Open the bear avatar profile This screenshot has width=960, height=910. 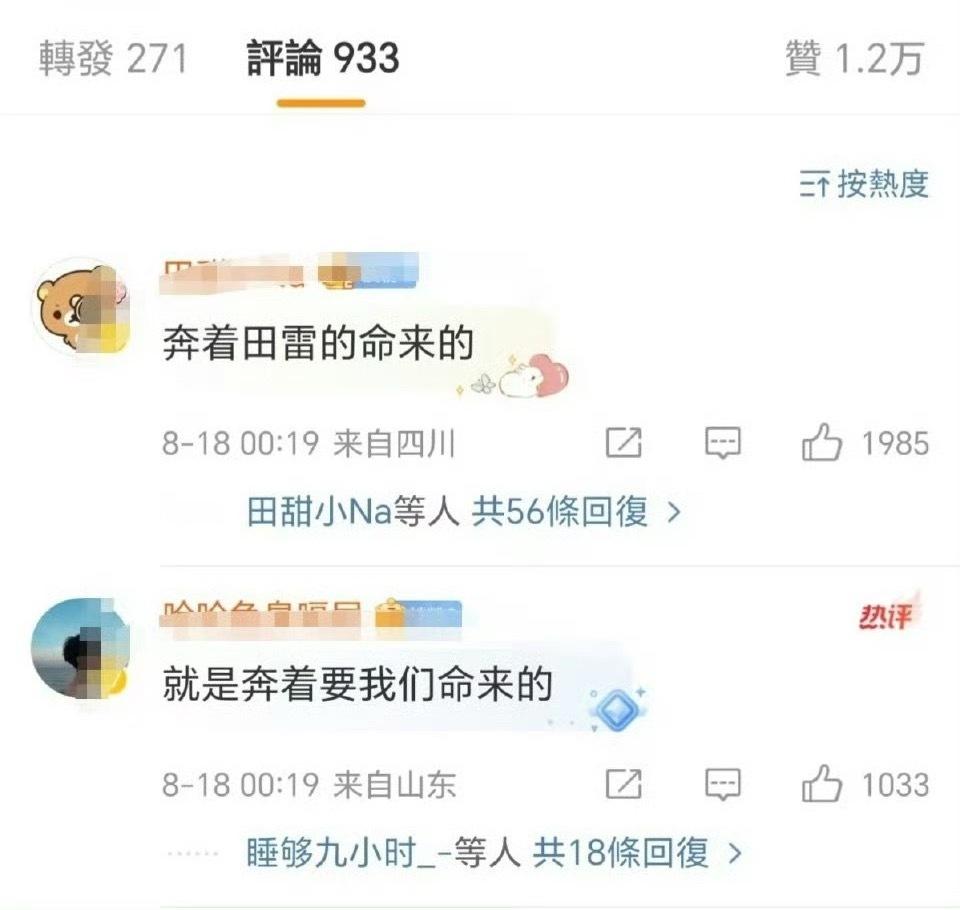(81, 307)
